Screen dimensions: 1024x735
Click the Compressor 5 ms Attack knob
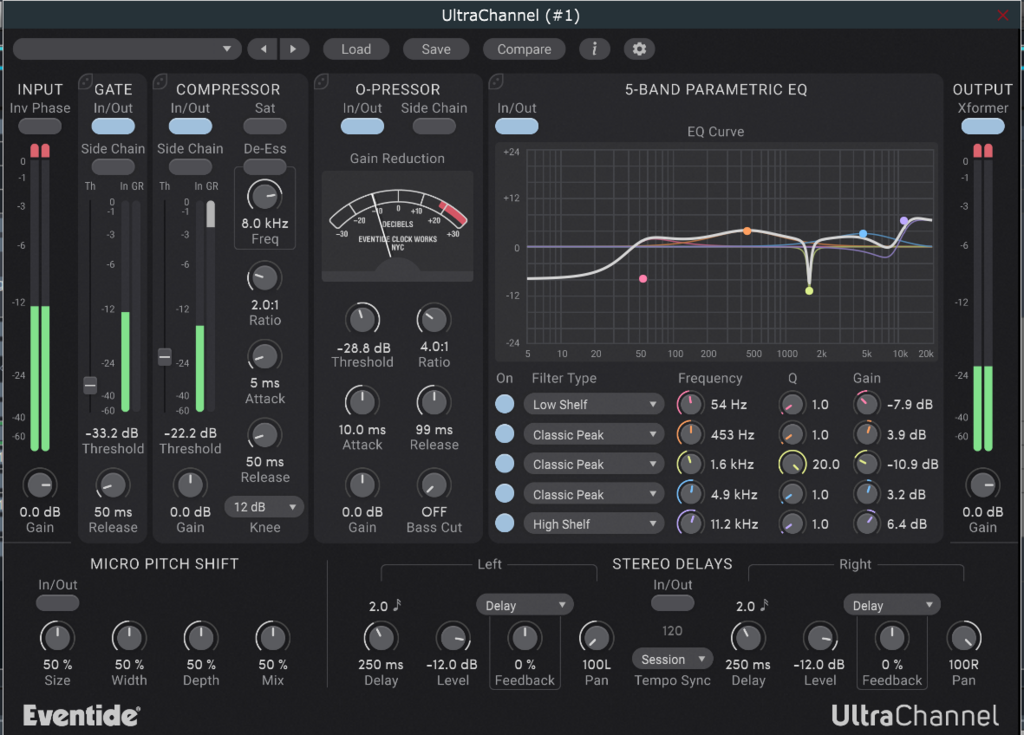pos(264,356)
